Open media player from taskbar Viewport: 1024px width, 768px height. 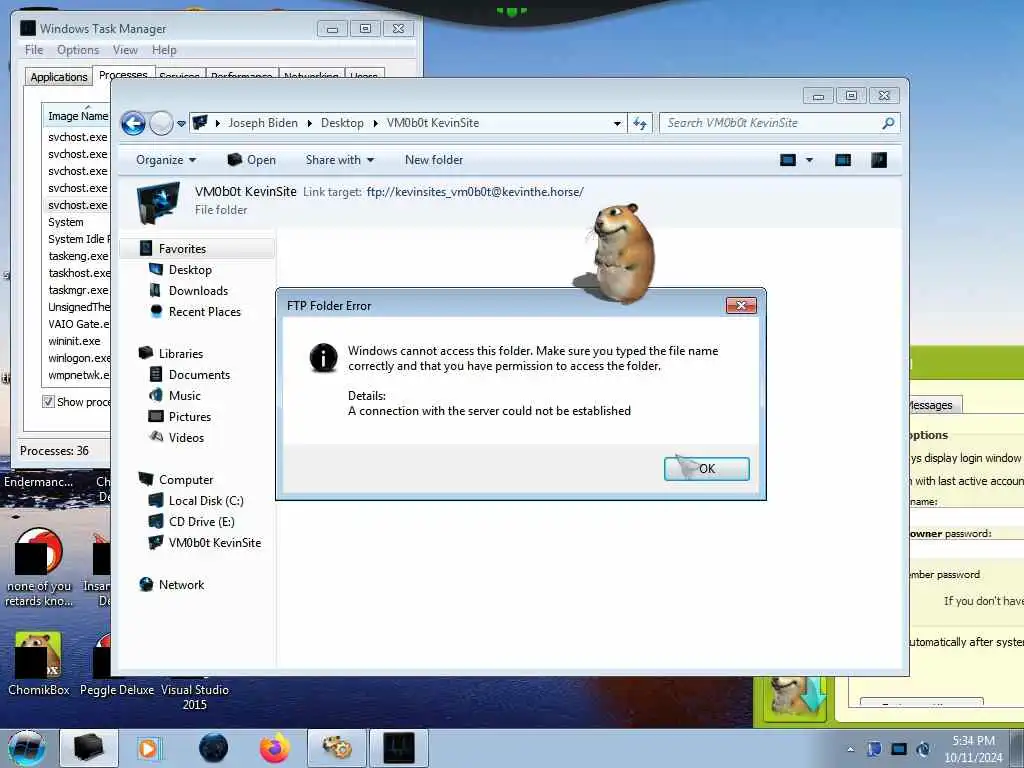coord(149,748)
